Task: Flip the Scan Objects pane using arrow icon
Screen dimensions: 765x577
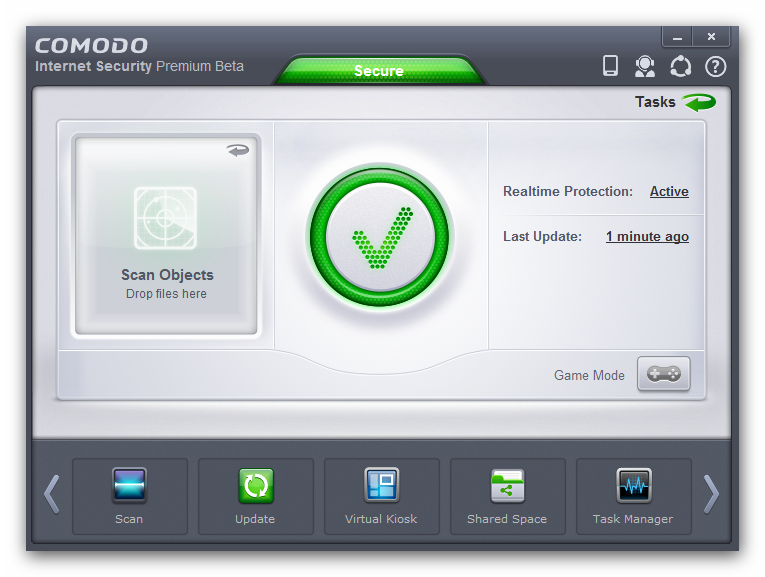Action: coord(238,150)
